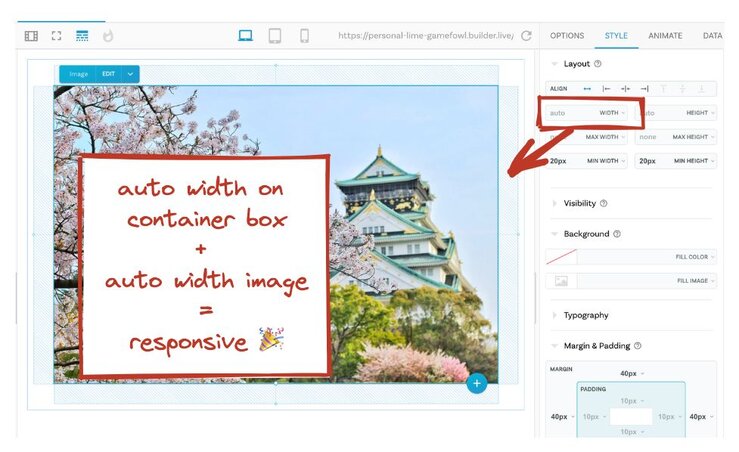739x452 pixels.
Task: Click the blue plus add-block button
Action: 476,383
